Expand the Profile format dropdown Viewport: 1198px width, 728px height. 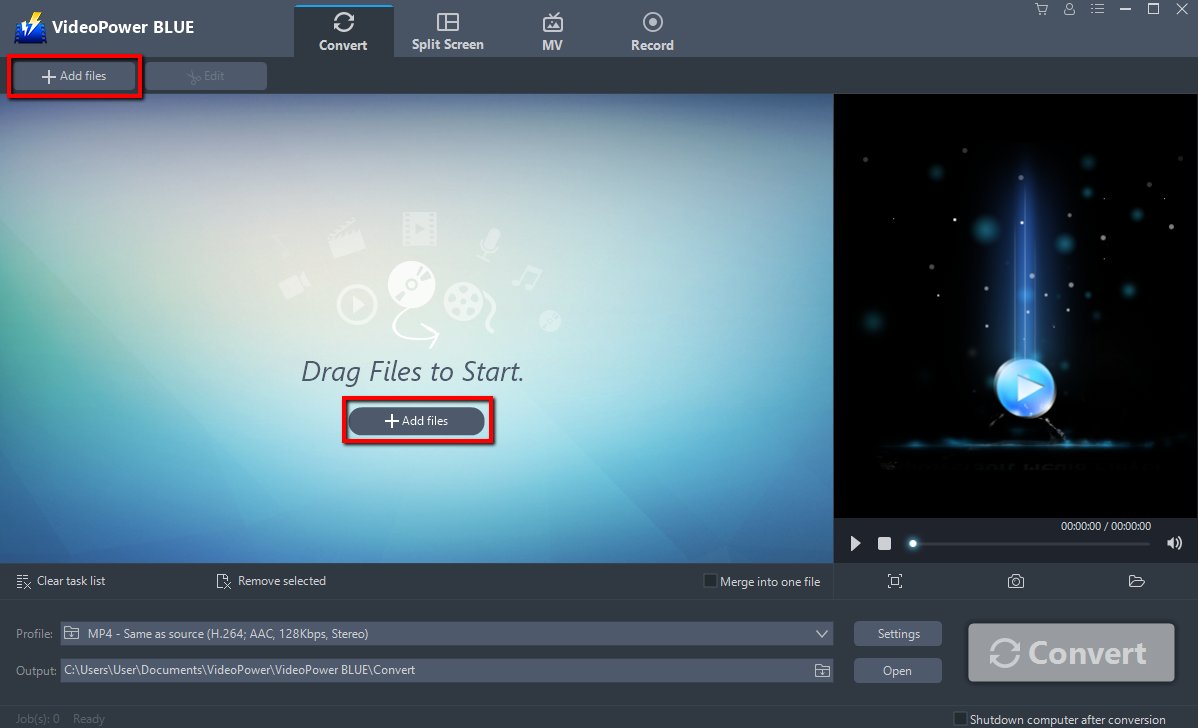click(x=822, y=633)
